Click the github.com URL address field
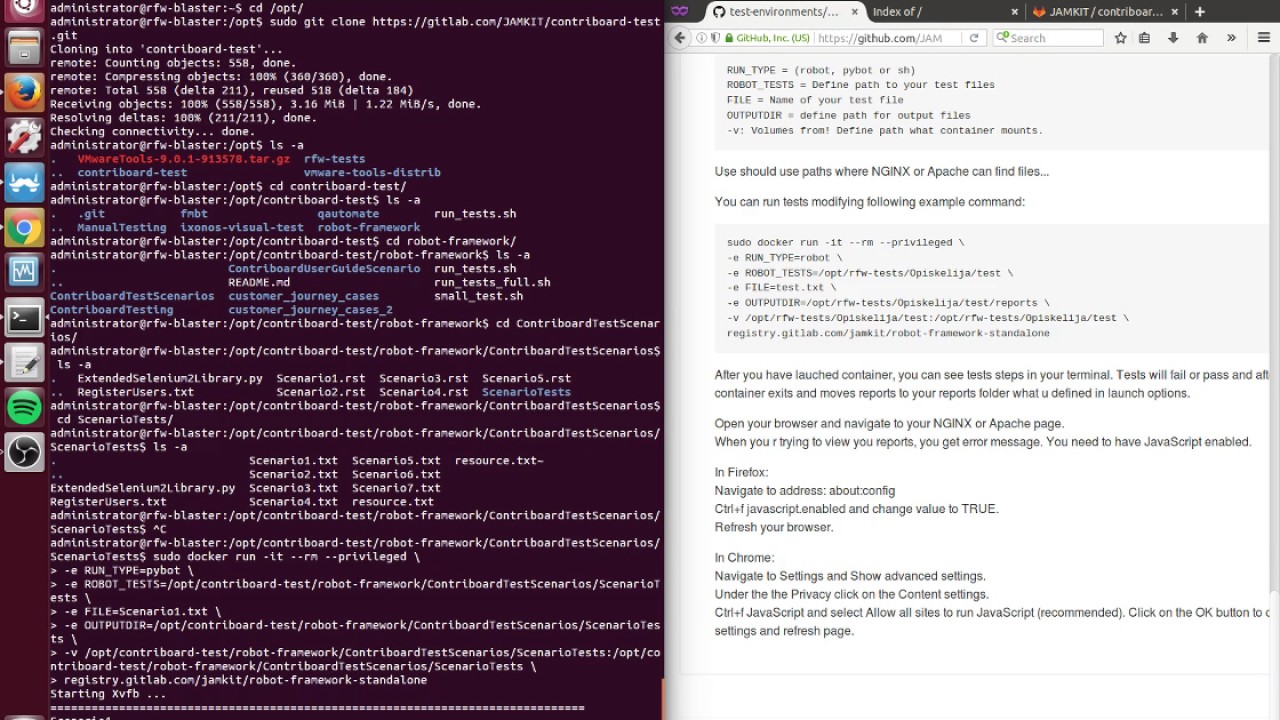Image resolution: width=1280 pixels, height=720 pixels. tap(890, 38)
